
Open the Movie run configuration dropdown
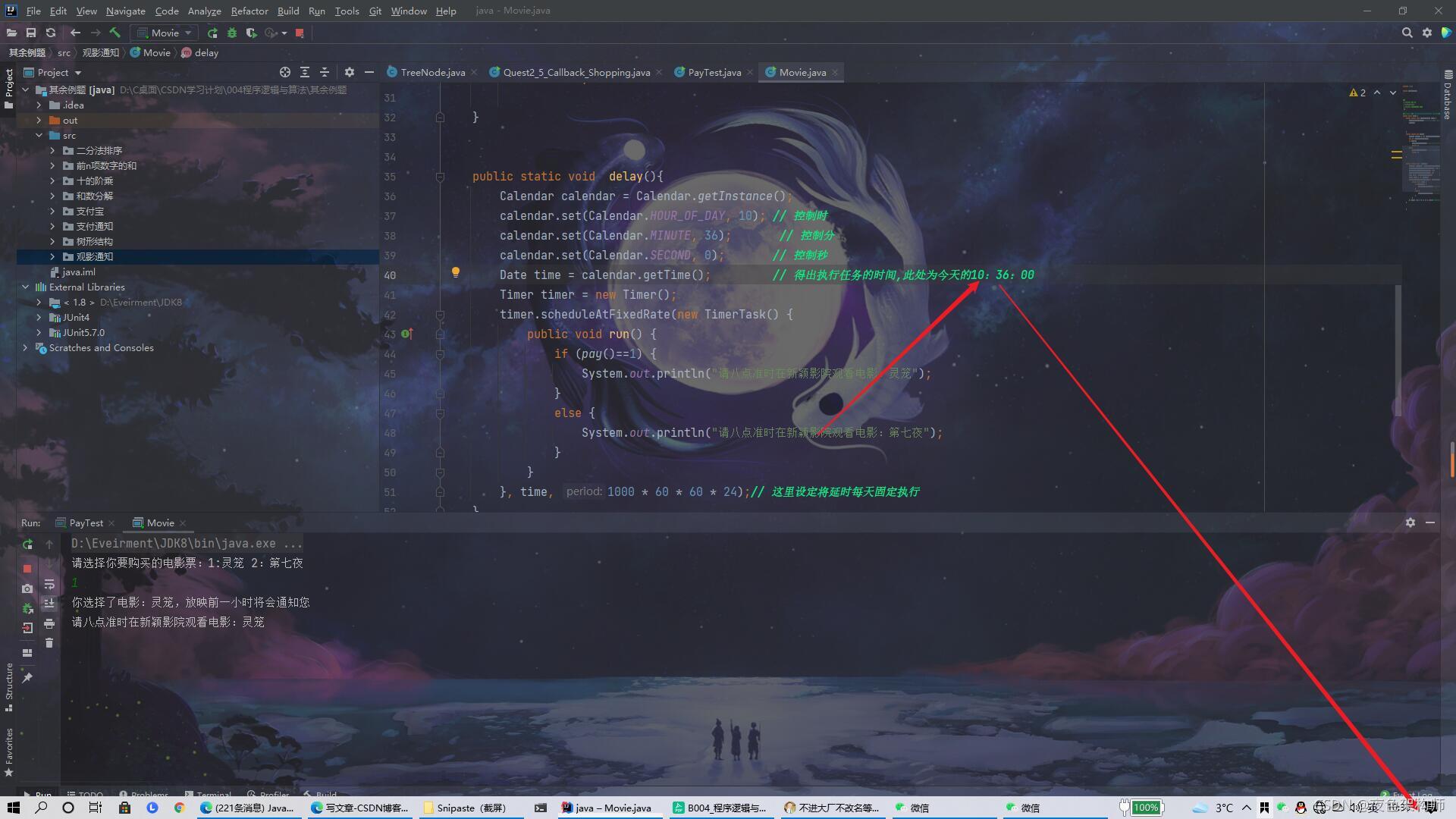164,33
